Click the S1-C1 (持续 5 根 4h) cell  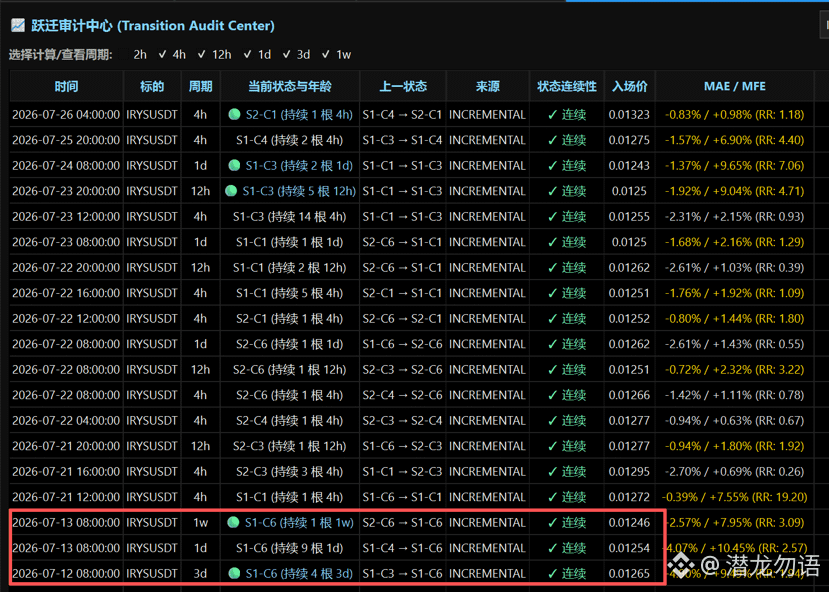click(290, 293)
